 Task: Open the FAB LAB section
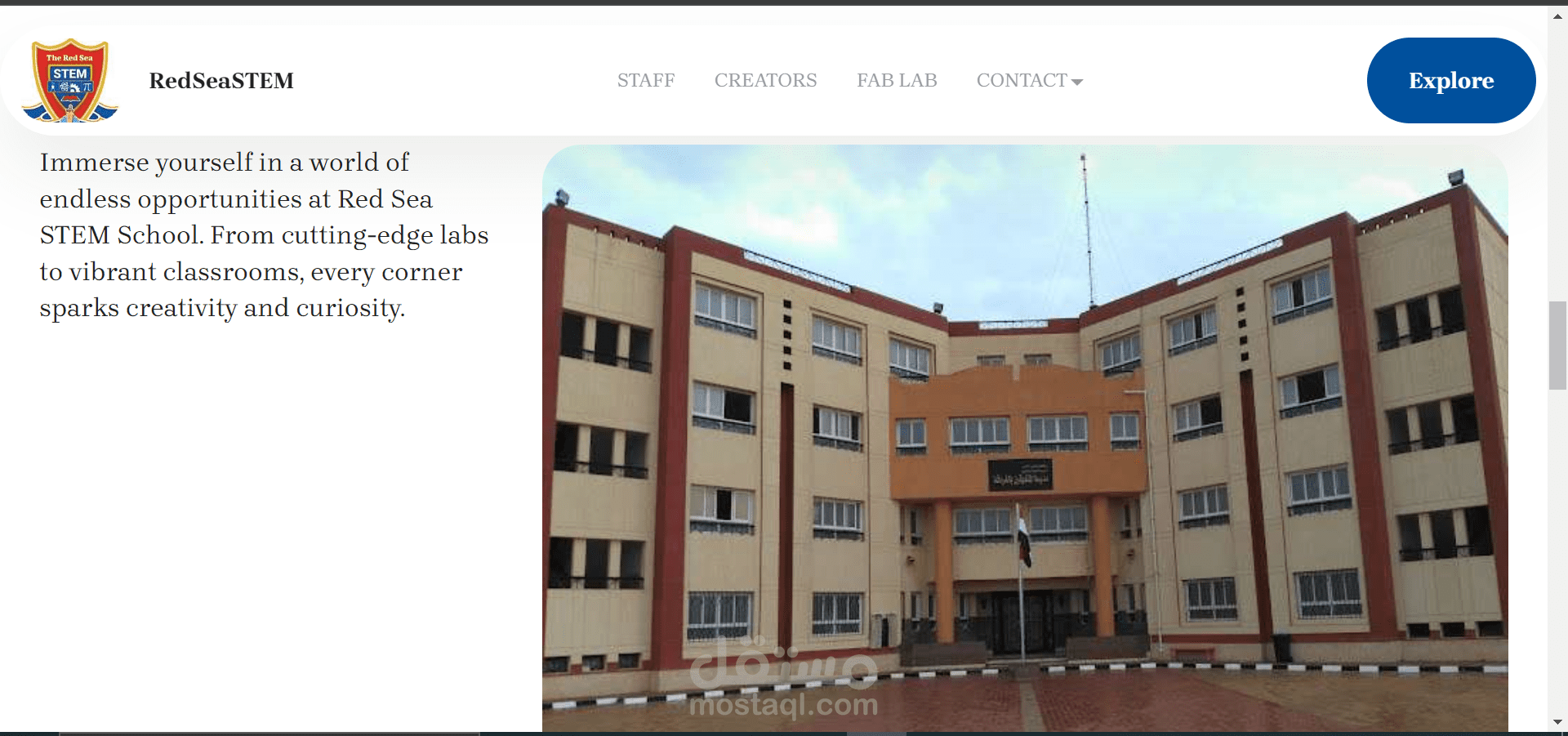pos(897,80)
